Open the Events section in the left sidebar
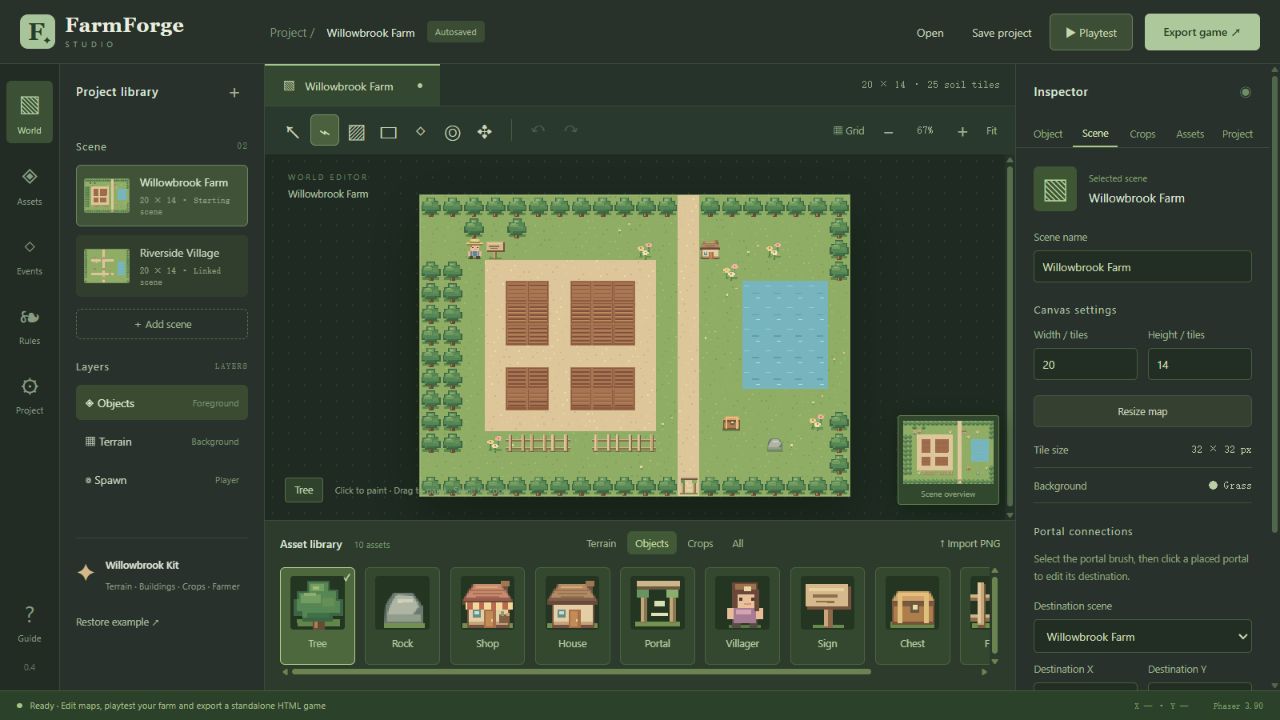 click(x=29, y=256)
